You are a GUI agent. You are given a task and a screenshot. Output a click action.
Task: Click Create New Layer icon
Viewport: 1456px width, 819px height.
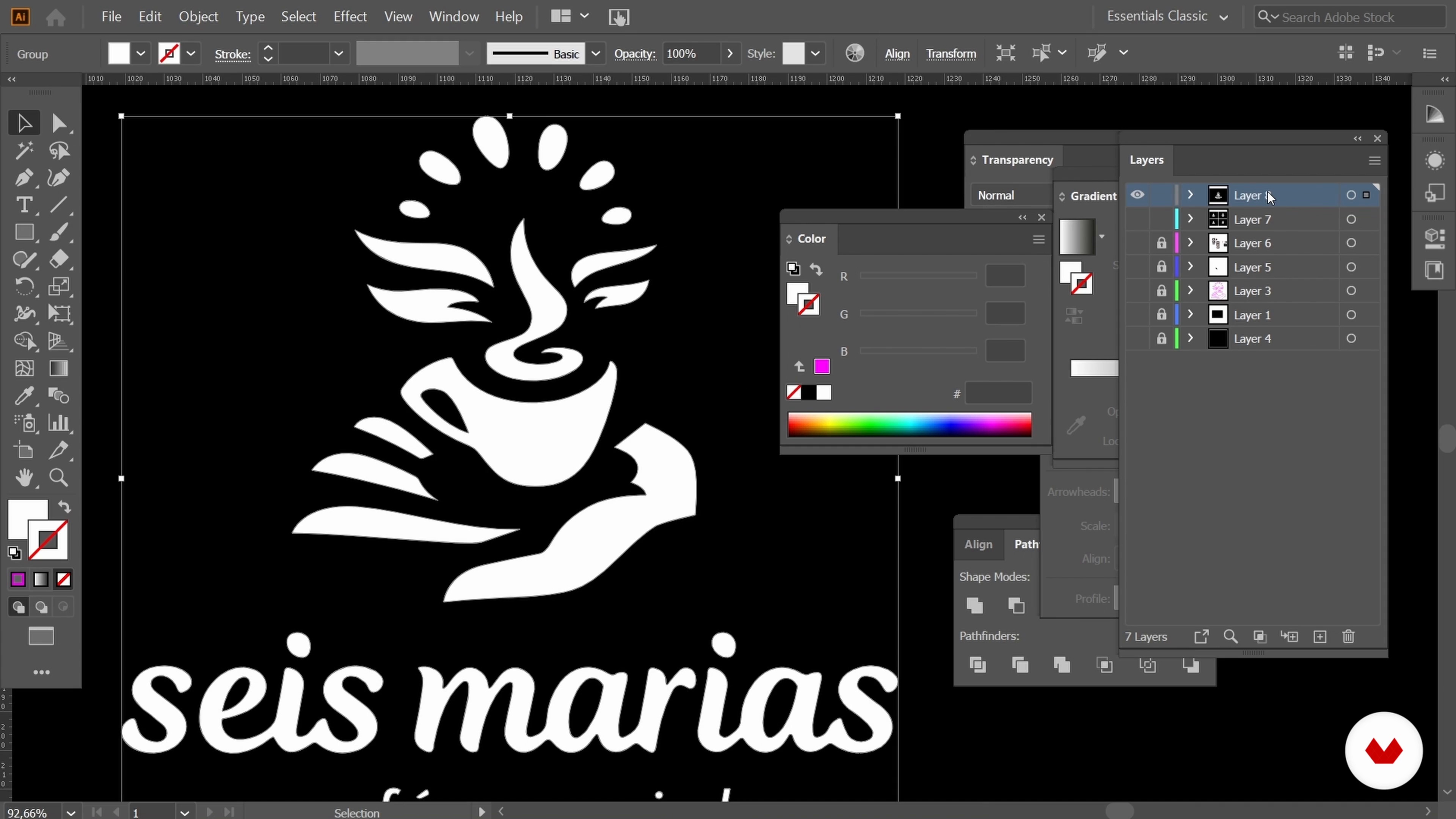[x=1320, y=637]
